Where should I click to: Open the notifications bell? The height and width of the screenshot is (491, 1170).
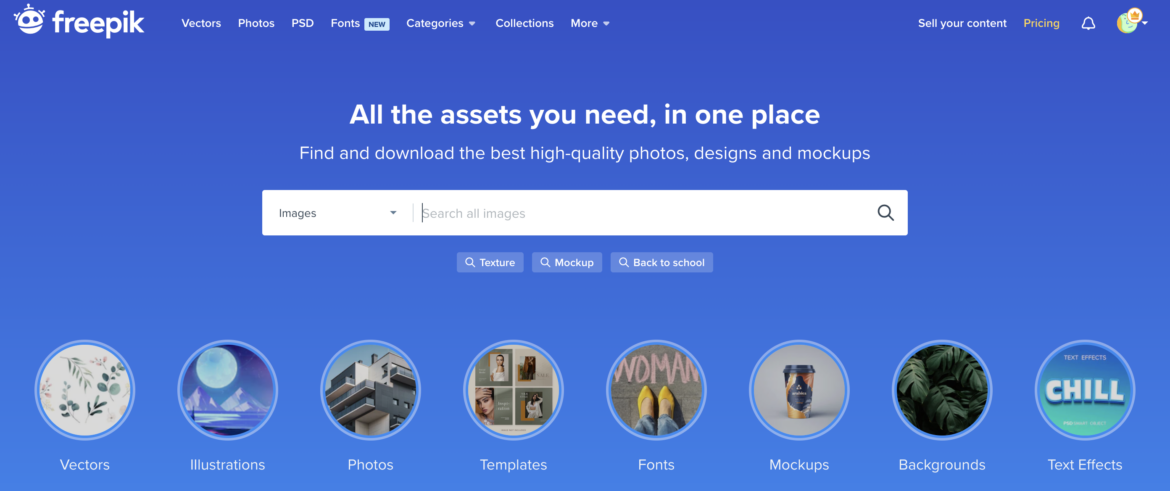(1088, 23)
